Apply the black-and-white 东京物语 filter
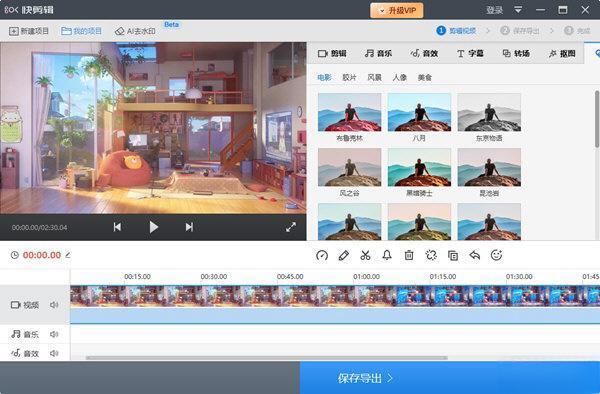The image size is (600, 394). coord(489,112)
